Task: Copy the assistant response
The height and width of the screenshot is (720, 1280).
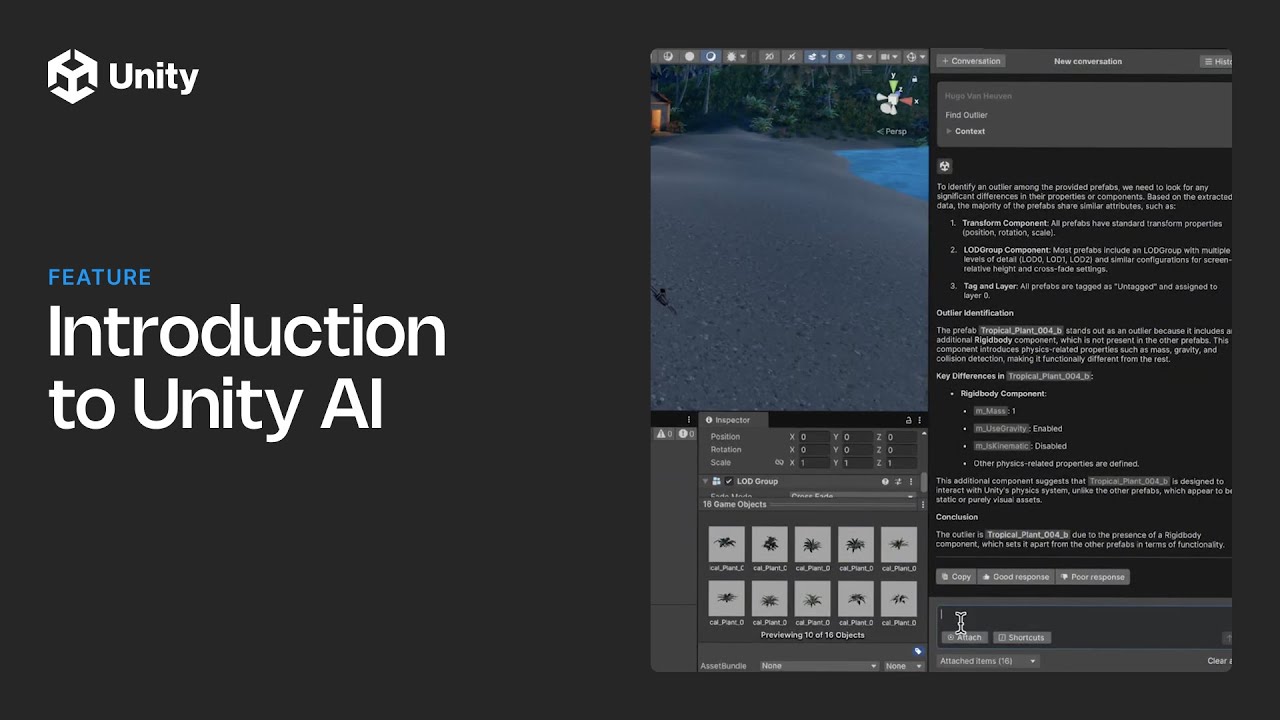Action: tap(955, 577)
